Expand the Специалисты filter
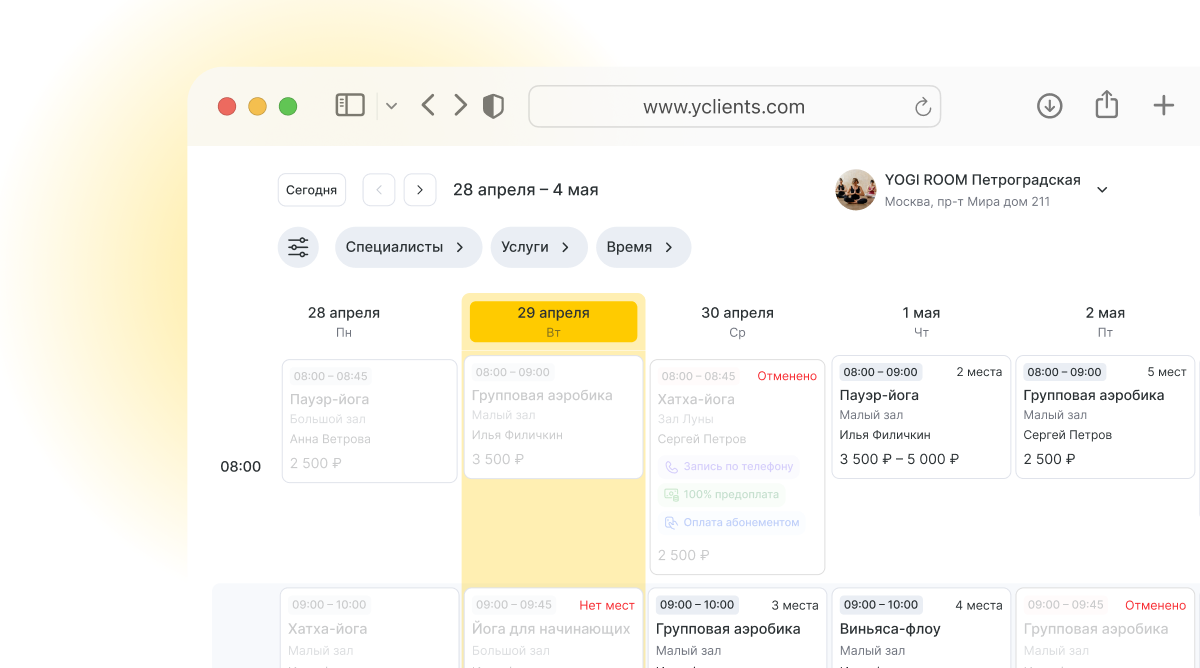 [x=408, y=247]
